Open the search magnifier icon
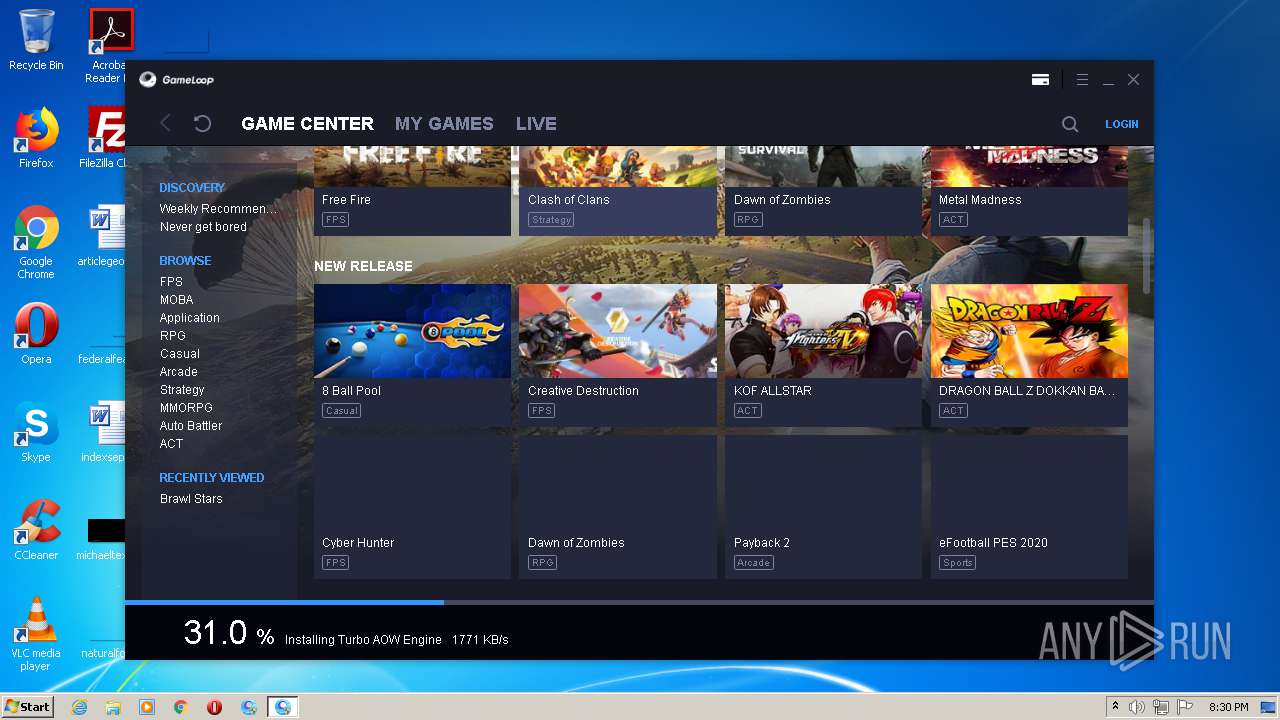 coord(1070,124)
